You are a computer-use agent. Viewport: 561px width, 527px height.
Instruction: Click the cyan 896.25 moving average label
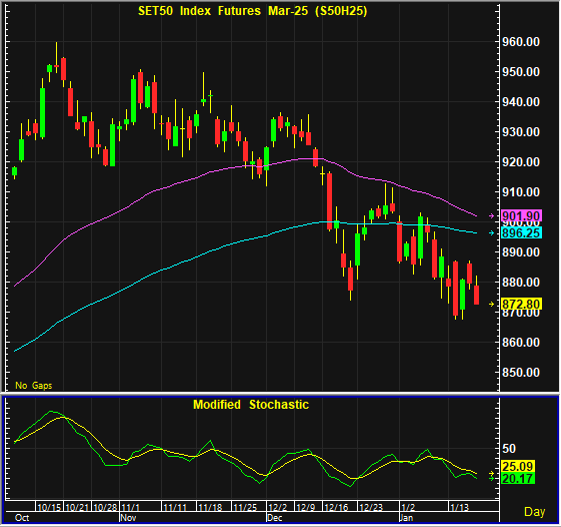521,233
